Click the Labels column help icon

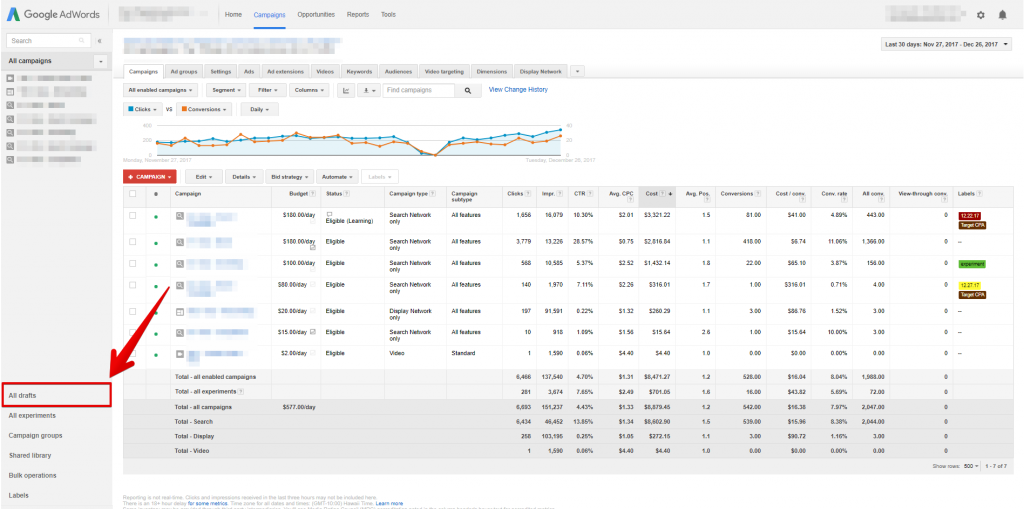980,193
